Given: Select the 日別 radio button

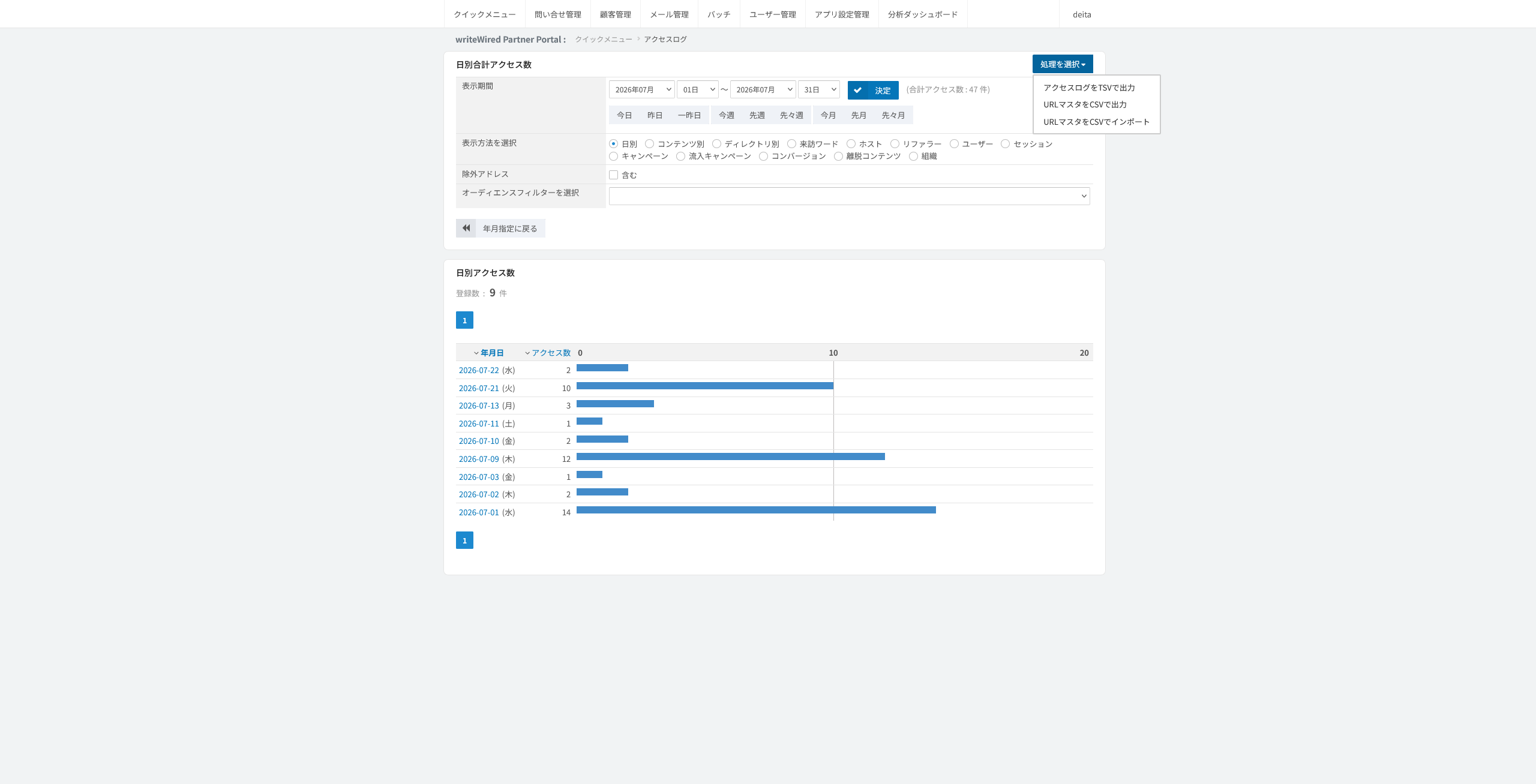Looking at the screenshot, I should tap(613, 144).
